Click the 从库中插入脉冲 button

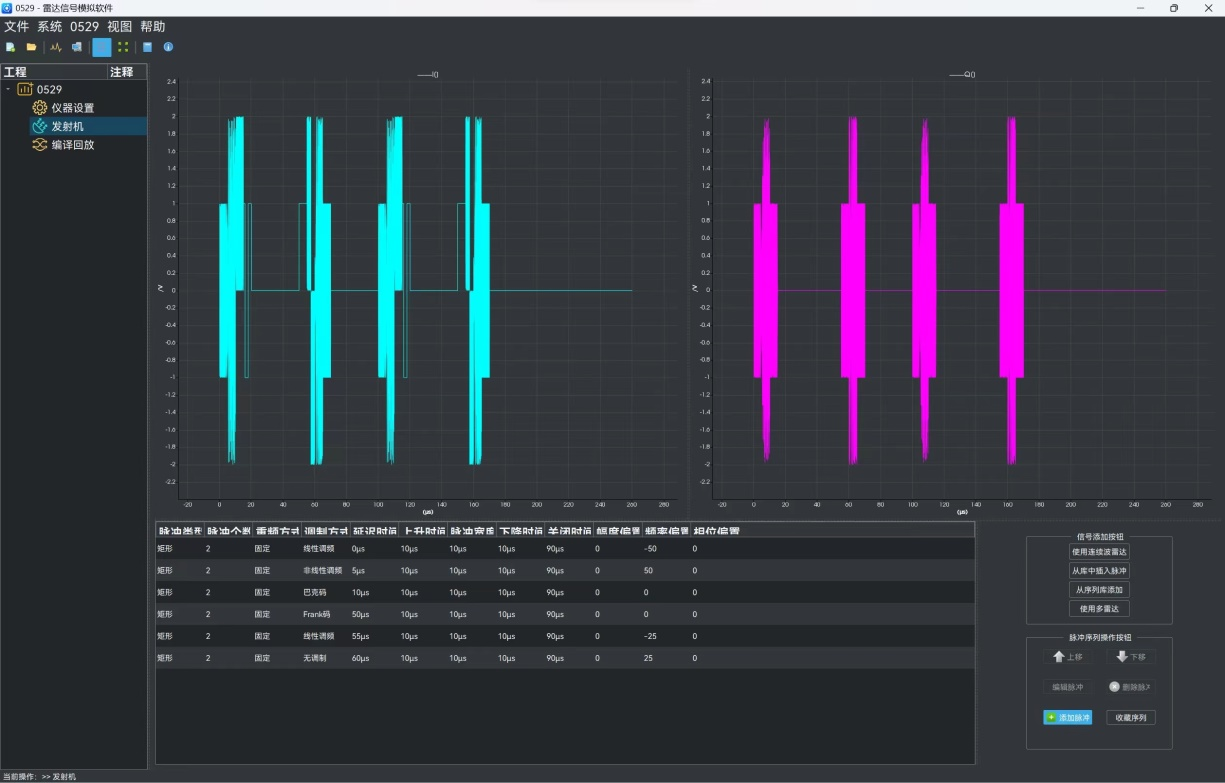click(1099, 571)
